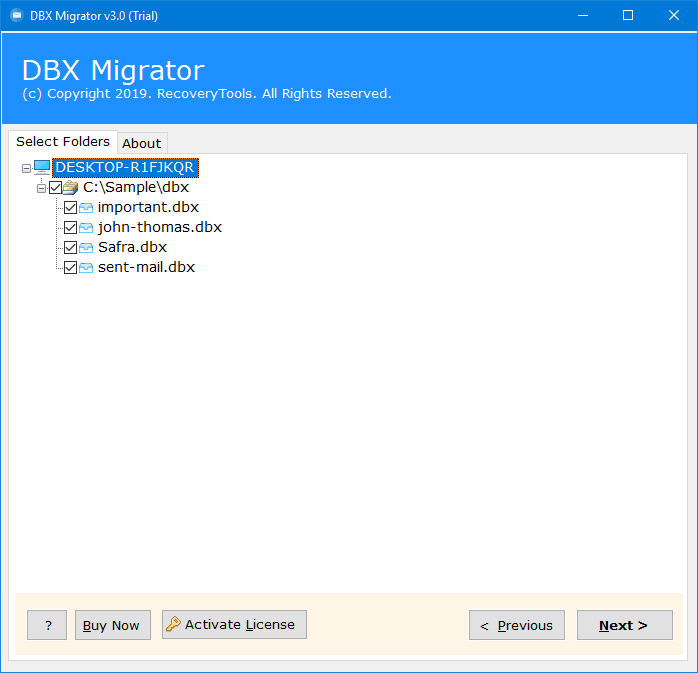Screen dimensions: 698x673
Task: Uncheck the important.dbx checkbox
Action: tap(71, 207)
